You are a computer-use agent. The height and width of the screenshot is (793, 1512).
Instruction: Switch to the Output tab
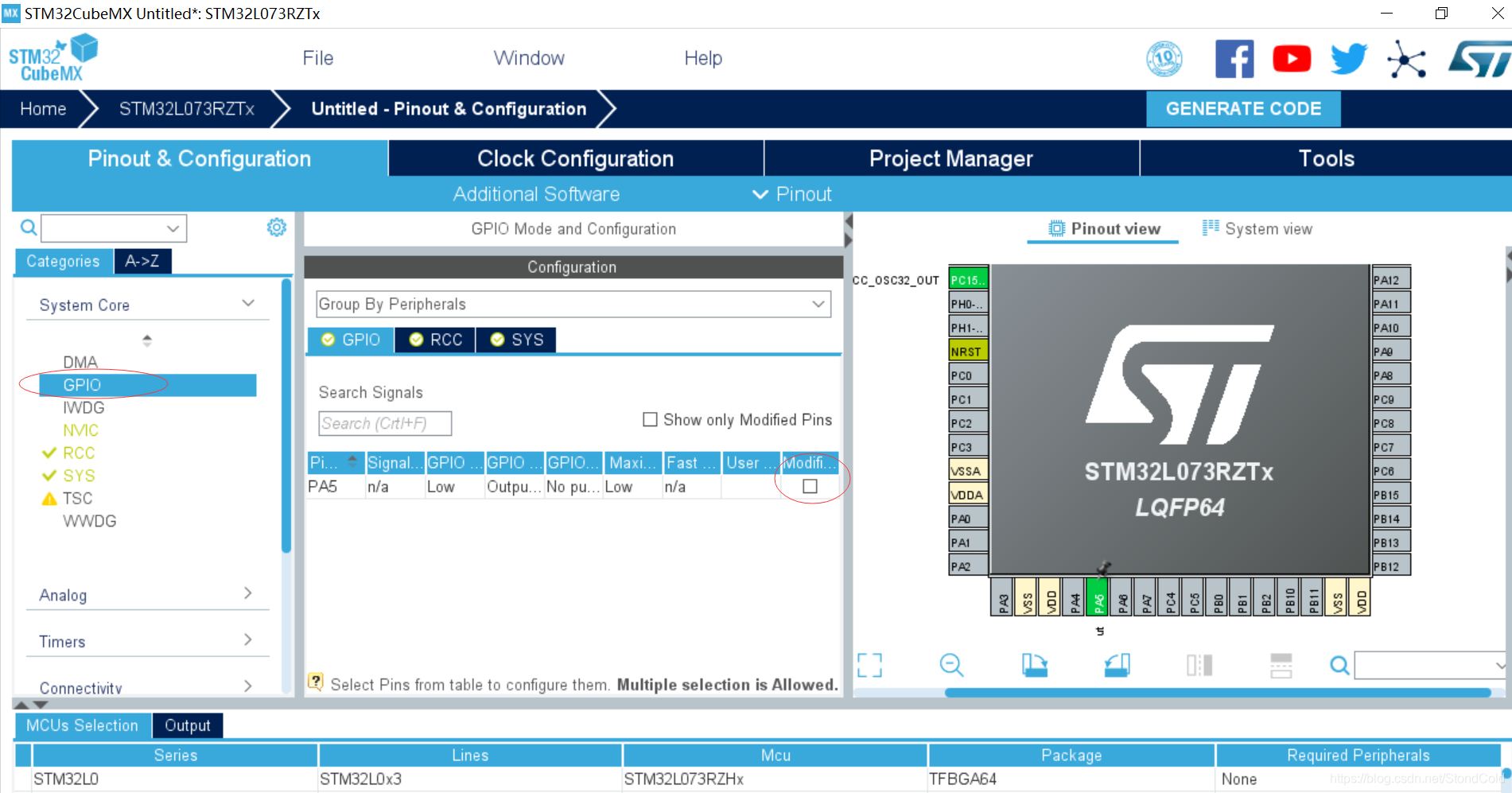click(x=188, y=725)
